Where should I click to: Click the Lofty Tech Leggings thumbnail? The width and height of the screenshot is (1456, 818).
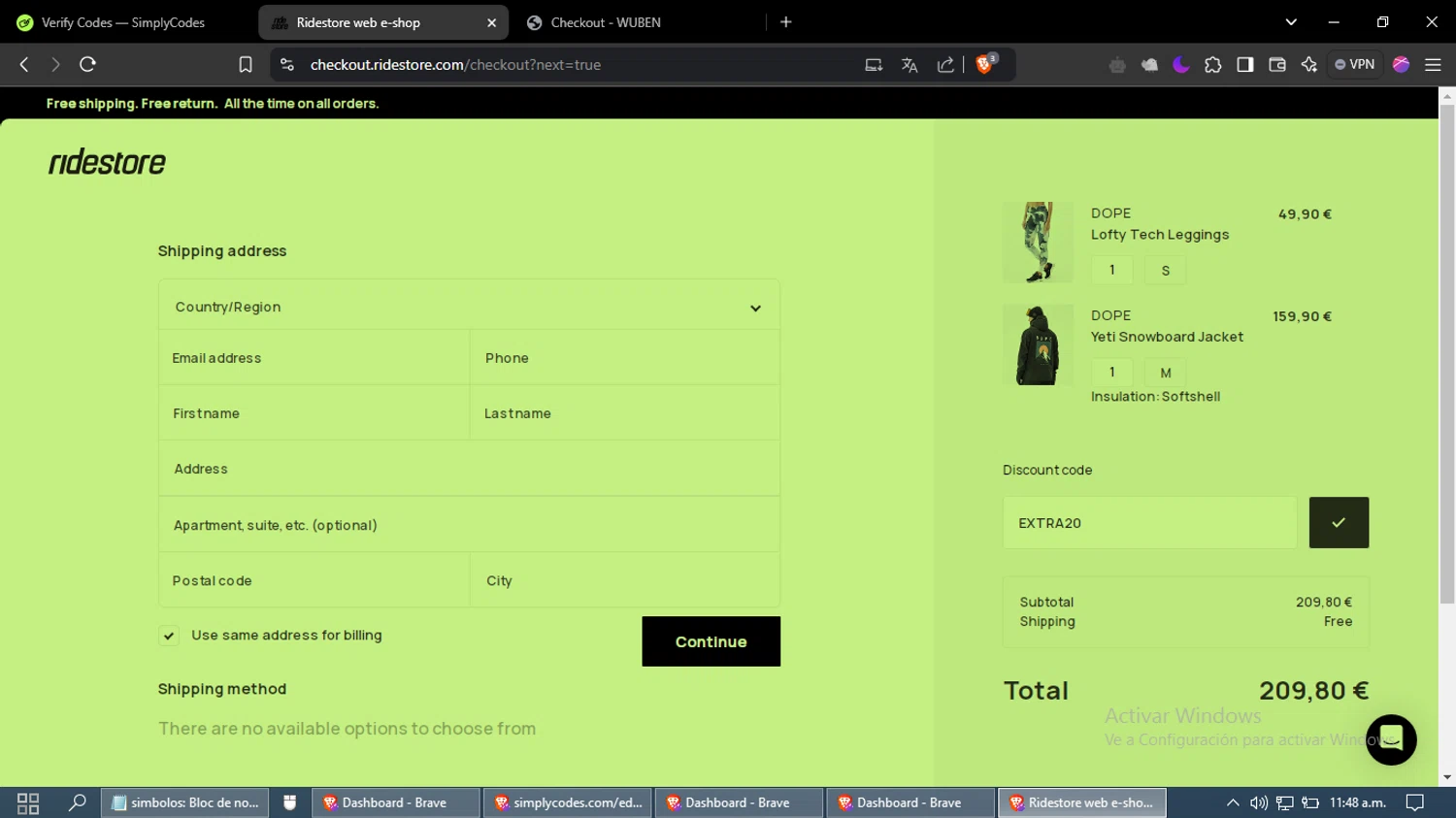point(1038,243)
